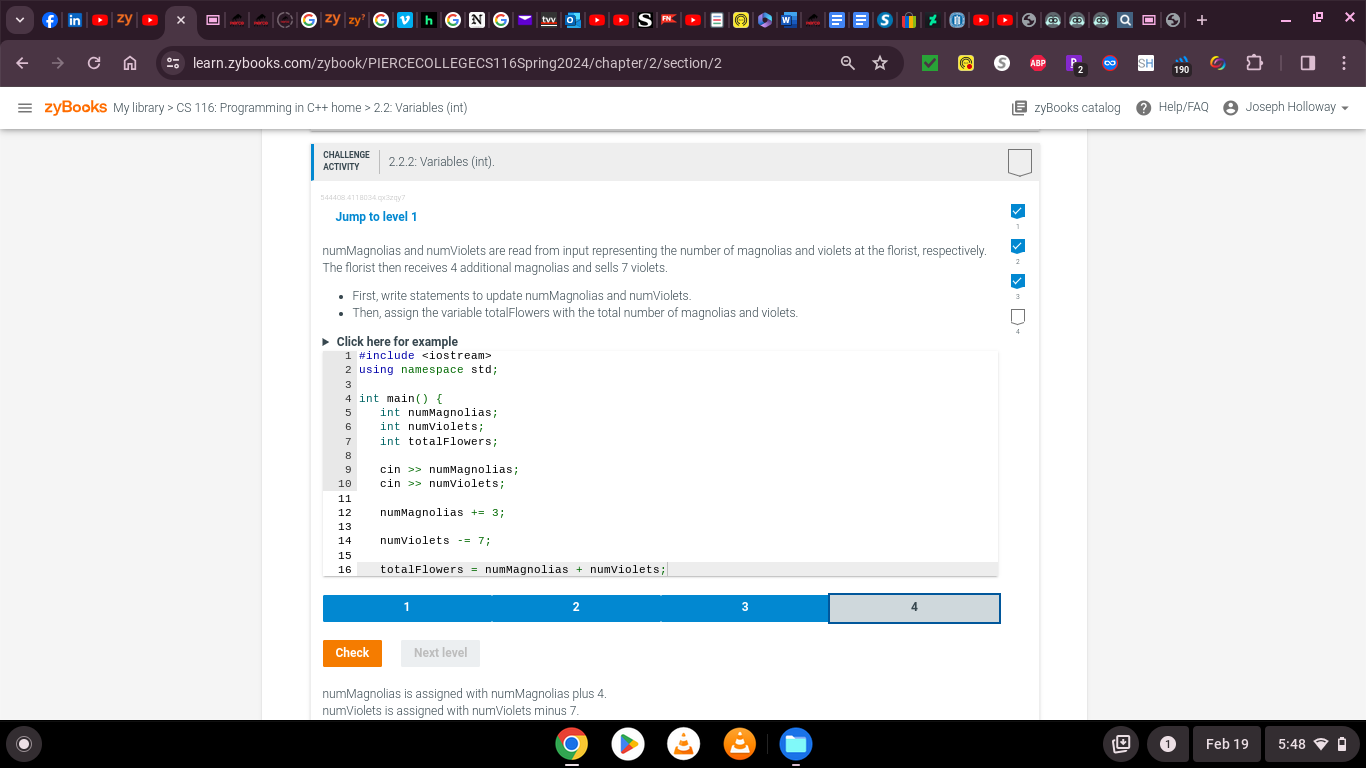Open the browser extensions puzzle icon
This screenshot has height=768, width=1366.
pyautogui.click(x=1254, y=62)
